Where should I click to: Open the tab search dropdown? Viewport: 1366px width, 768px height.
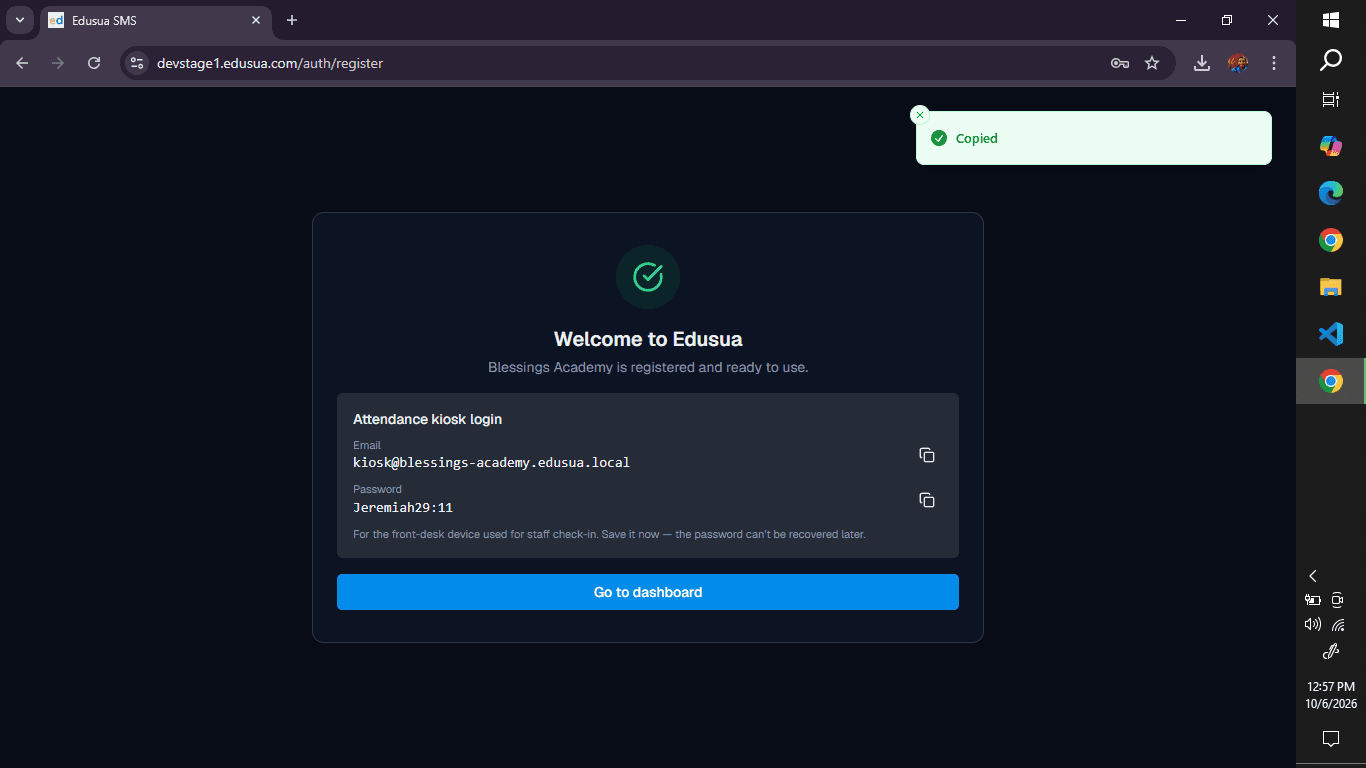tap(19, 20)
